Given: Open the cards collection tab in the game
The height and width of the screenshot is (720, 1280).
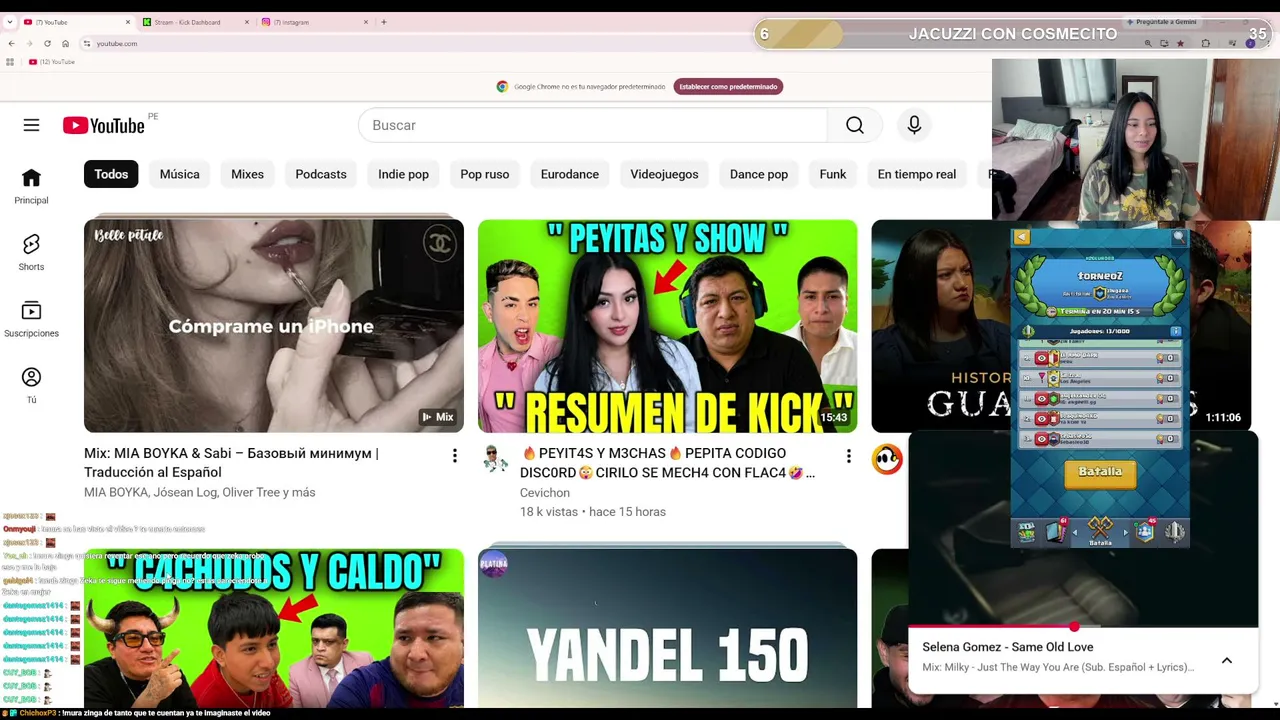Looking at the screenshot, I should tap(1056, 531).
